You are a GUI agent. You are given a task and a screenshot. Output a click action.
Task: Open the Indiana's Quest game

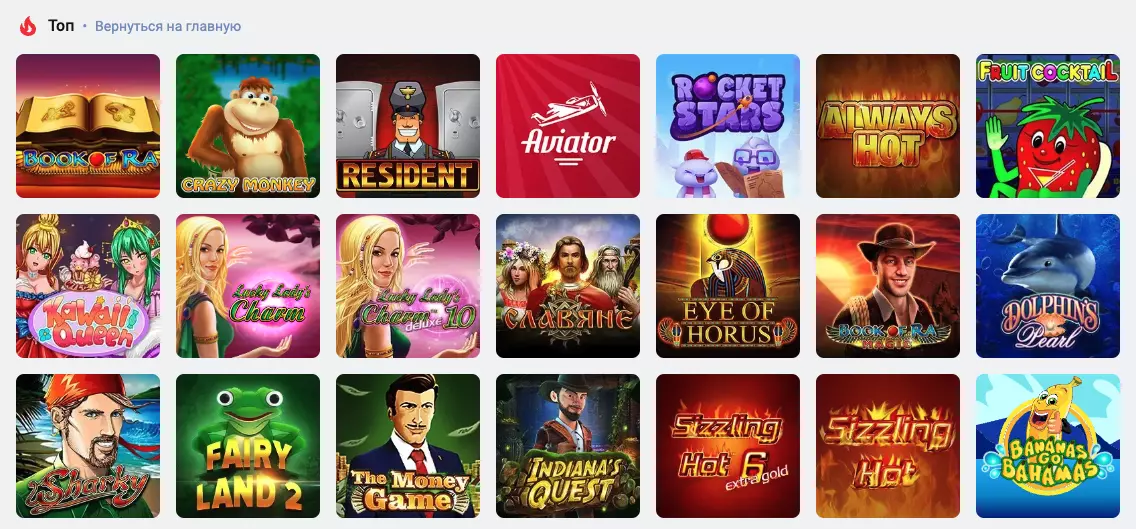coord(568,446)
